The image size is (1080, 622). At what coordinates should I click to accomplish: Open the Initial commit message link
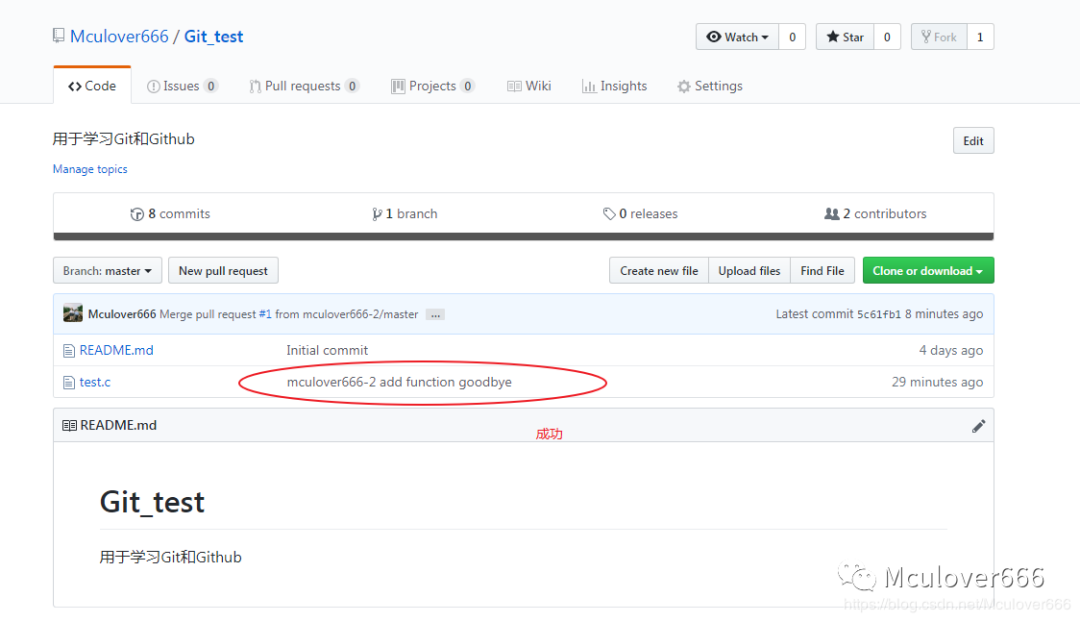click(327, 350)
